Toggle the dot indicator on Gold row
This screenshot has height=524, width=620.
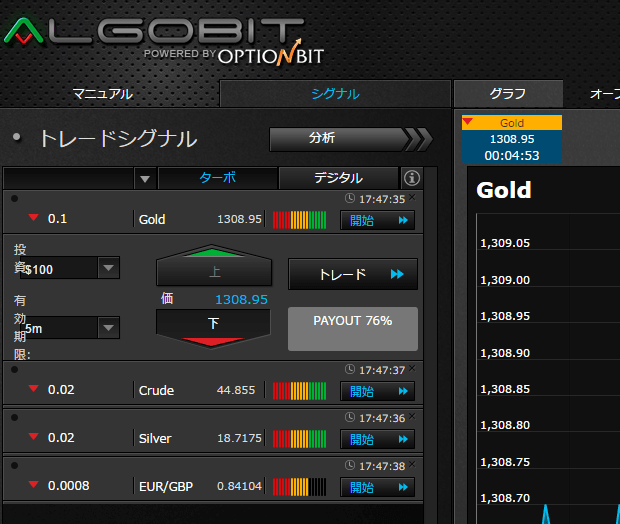click(15, 199)
